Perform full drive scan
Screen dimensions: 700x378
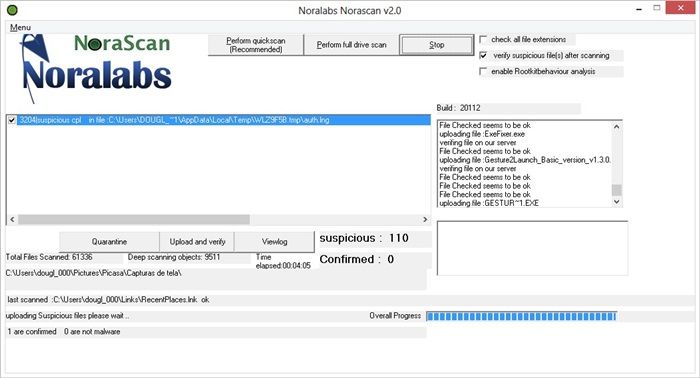pyautogui.click(x=351, y=45)
